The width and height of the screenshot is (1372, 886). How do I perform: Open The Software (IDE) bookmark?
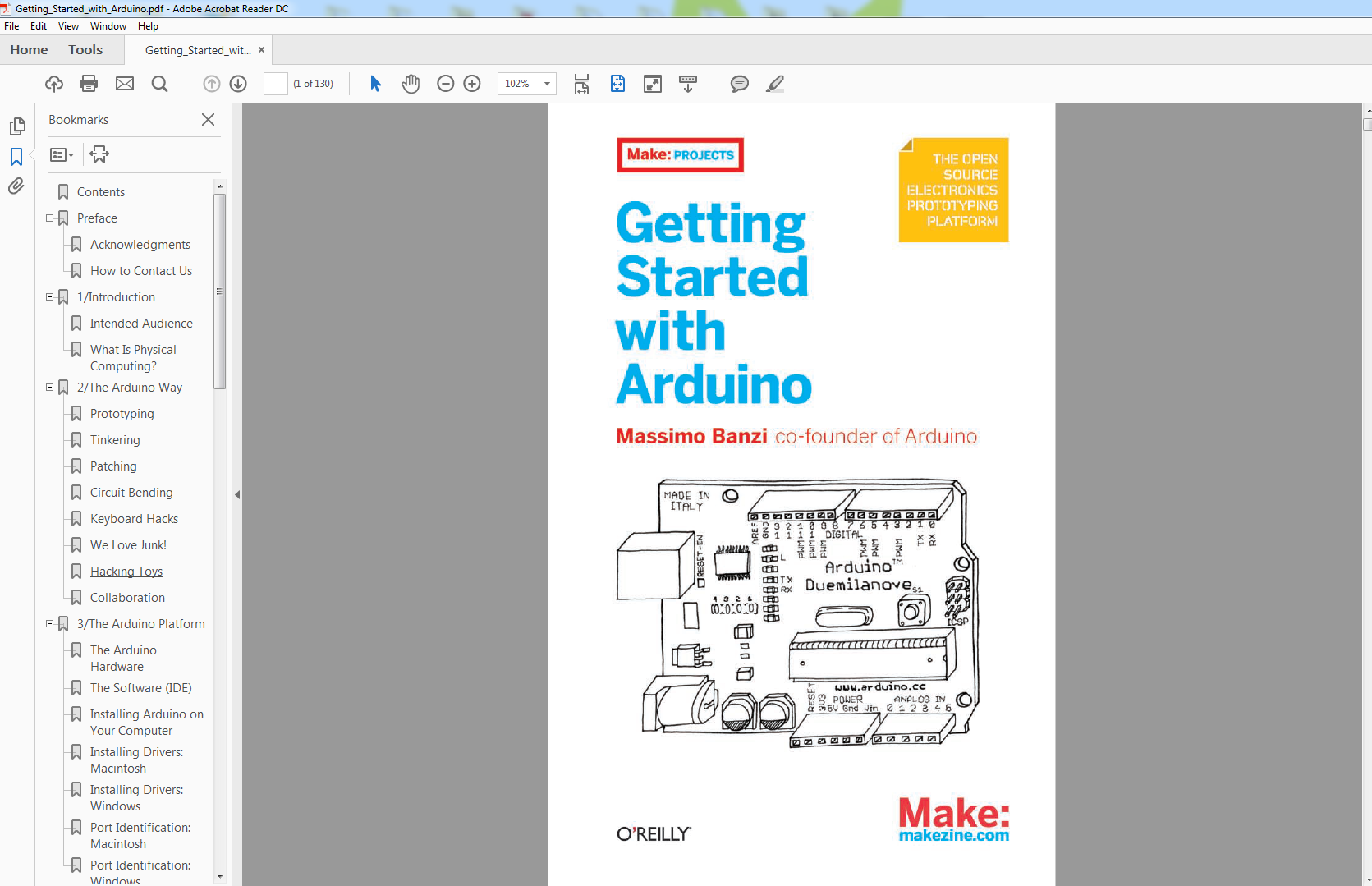click(141, 688)
